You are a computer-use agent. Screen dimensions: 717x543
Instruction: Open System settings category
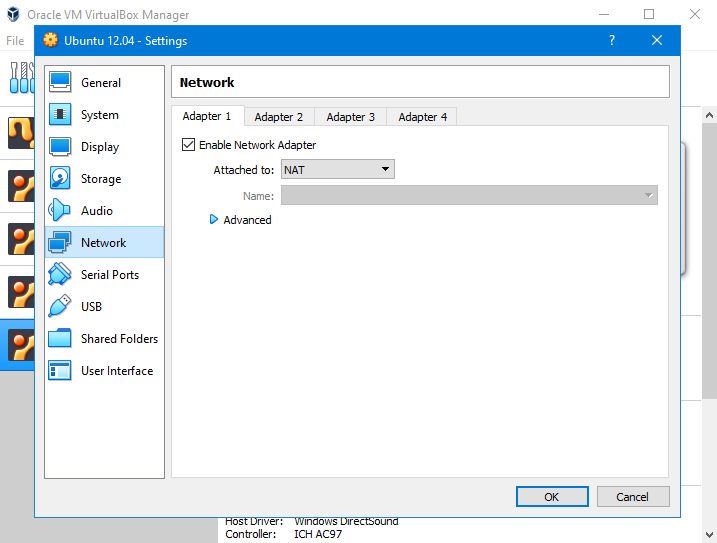point(105,114)
